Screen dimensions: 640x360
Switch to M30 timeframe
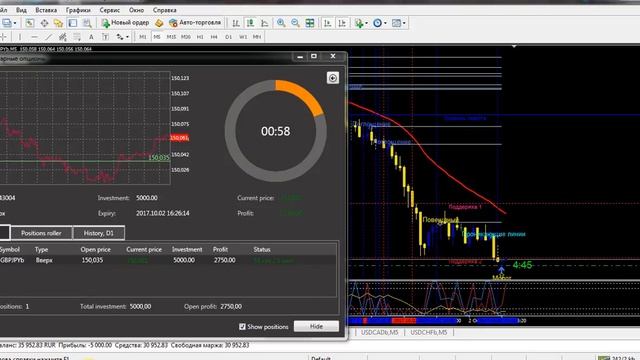186,37
